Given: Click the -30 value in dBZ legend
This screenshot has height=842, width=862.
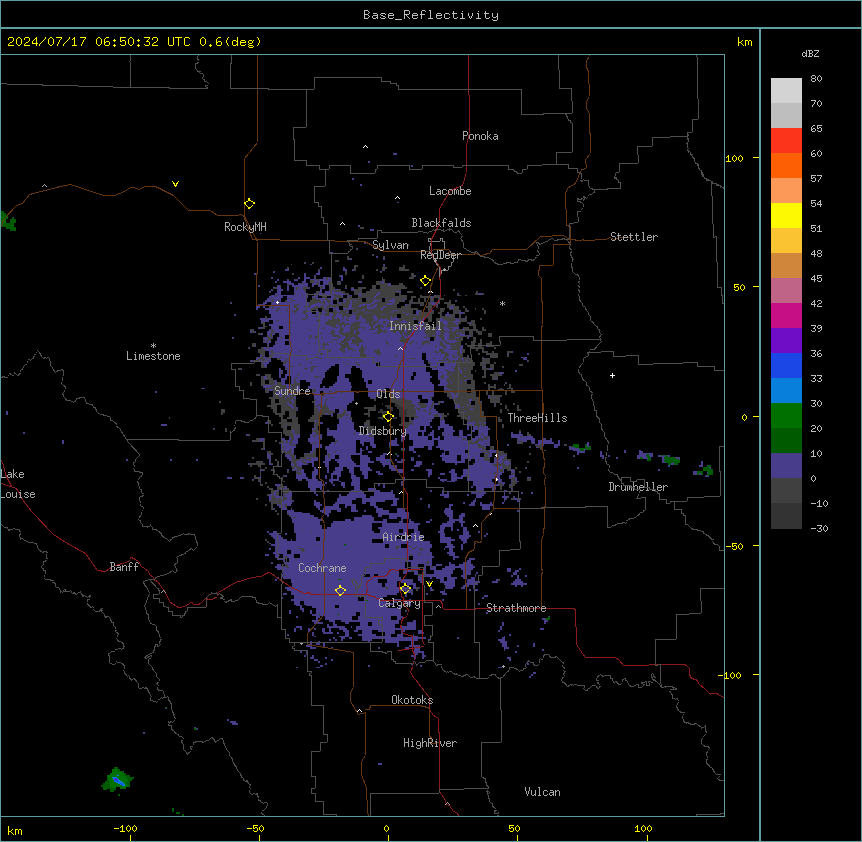Looking at the screenshot, I should 819,528.
